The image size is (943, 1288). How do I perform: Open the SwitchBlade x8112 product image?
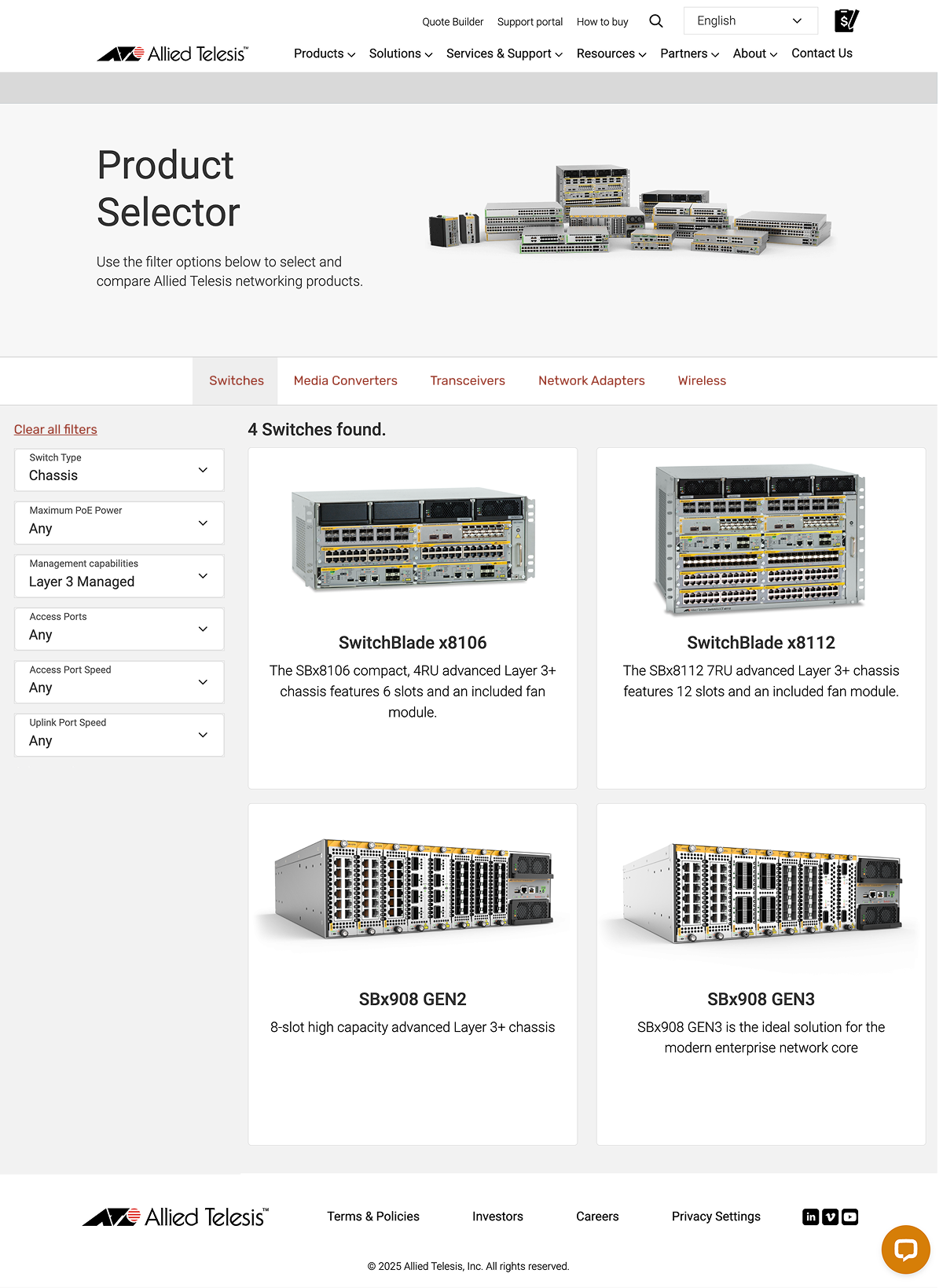click(760, 540)
